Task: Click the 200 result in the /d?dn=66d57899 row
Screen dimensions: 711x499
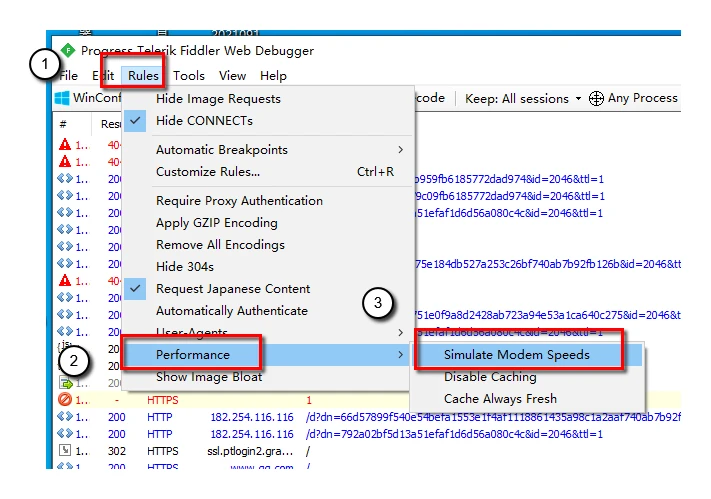Action: coord(117,417)
